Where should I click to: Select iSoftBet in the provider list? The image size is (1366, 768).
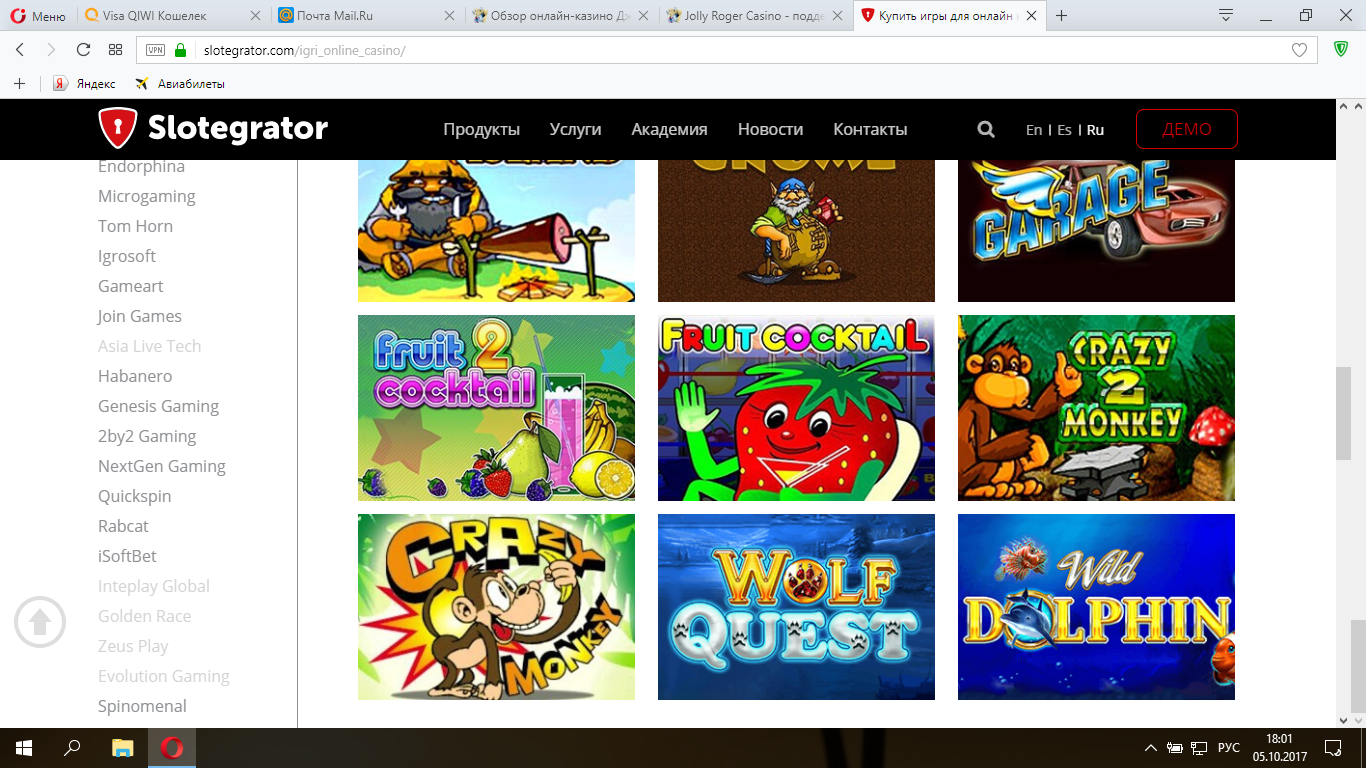127,556
